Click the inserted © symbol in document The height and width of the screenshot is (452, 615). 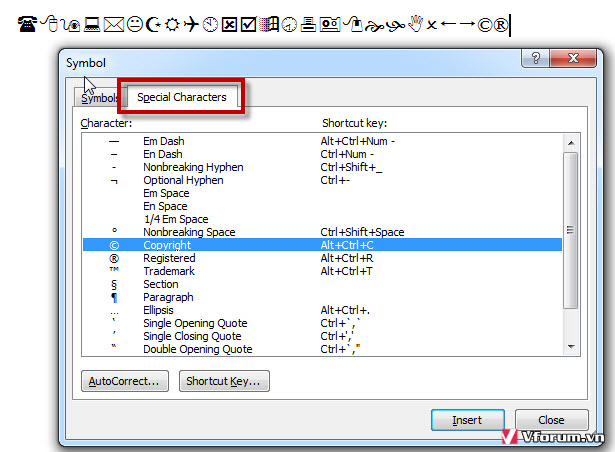(x=485, y=25)
